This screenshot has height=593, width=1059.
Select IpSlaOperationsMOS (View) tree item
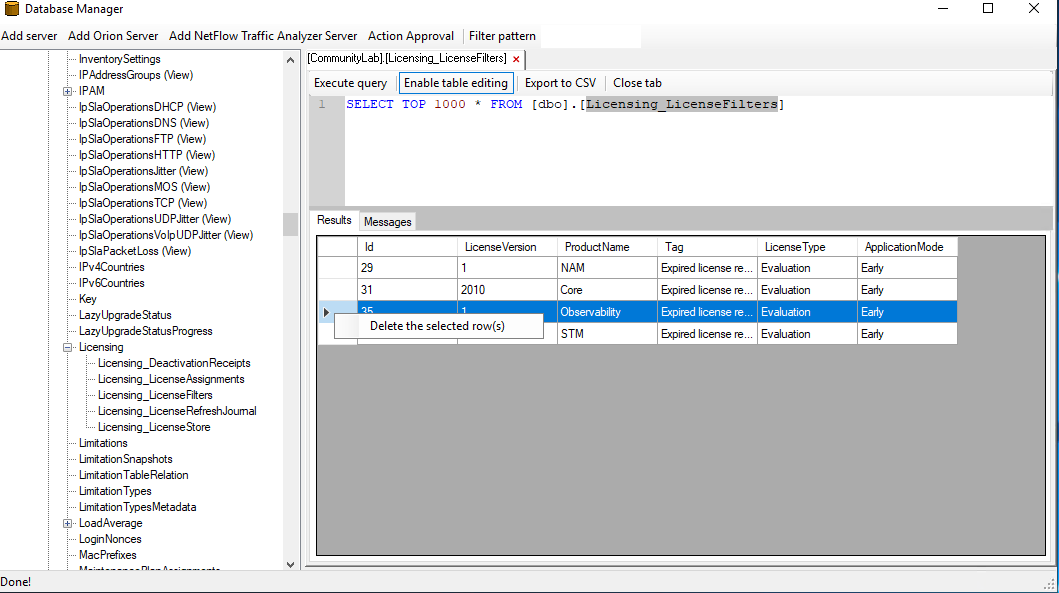click(144, 187)
